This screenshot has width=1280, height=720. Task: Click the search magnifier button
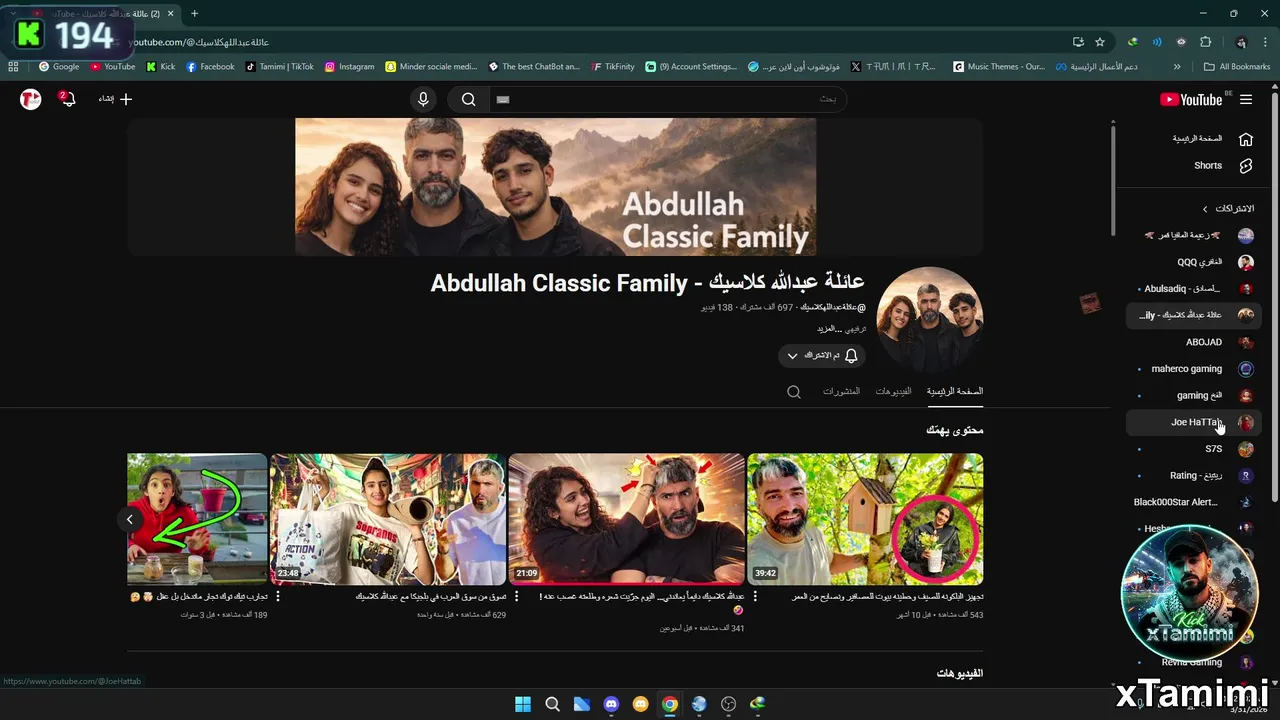coord(468,99)
